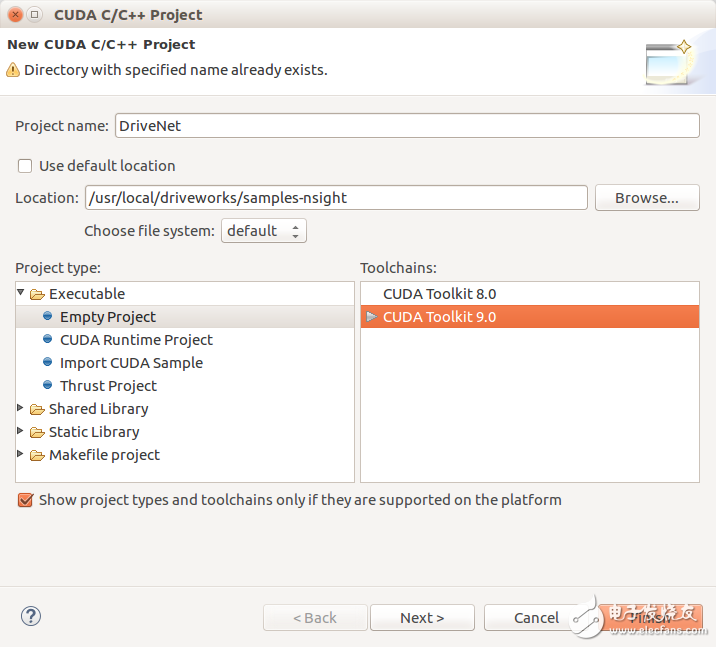
Task: Click the Next > button
Action: 422,618
